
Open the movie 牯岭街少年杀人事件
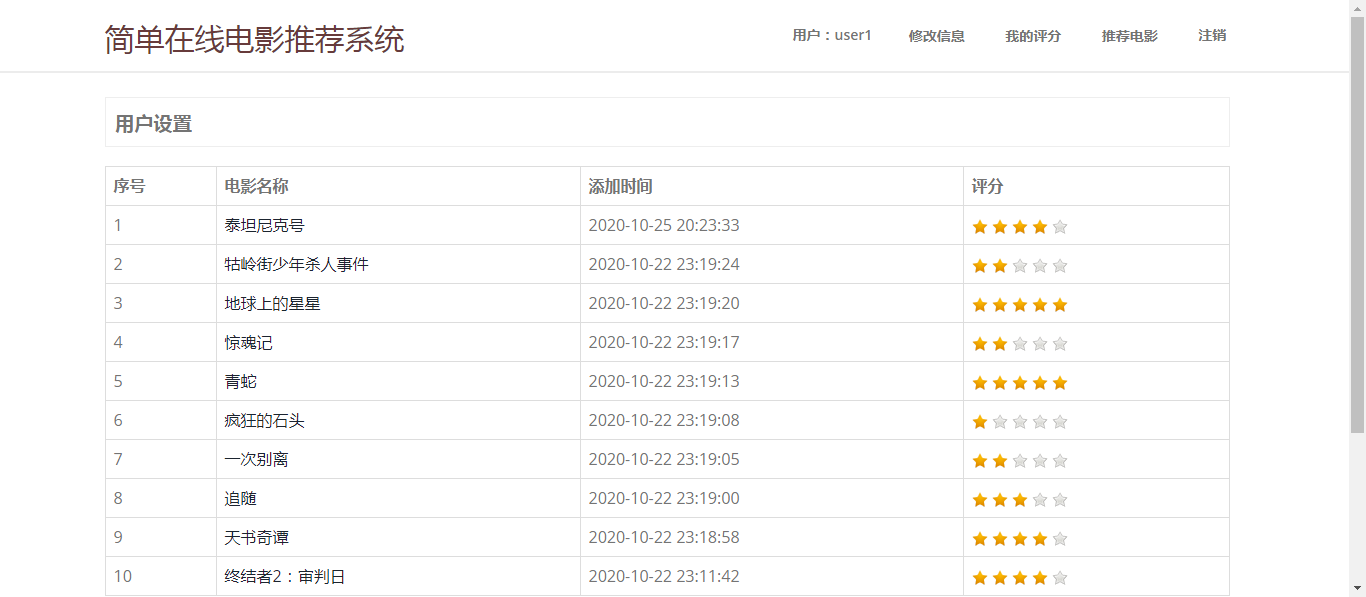[296, 264]
